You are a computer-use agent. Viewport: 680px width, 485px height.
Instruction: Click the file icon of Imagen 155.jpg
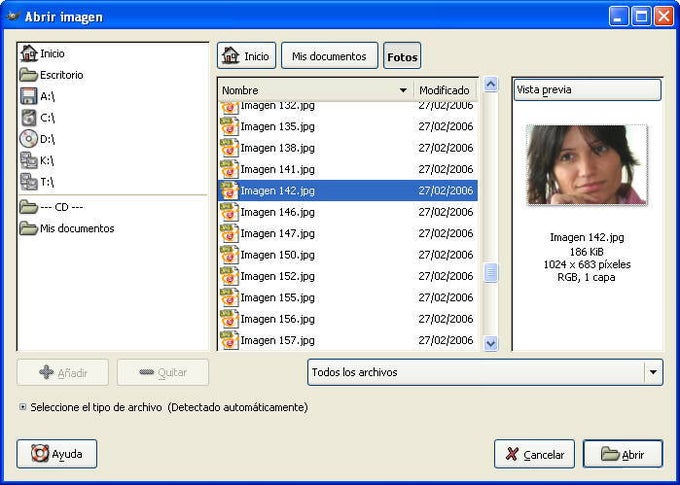229,298
